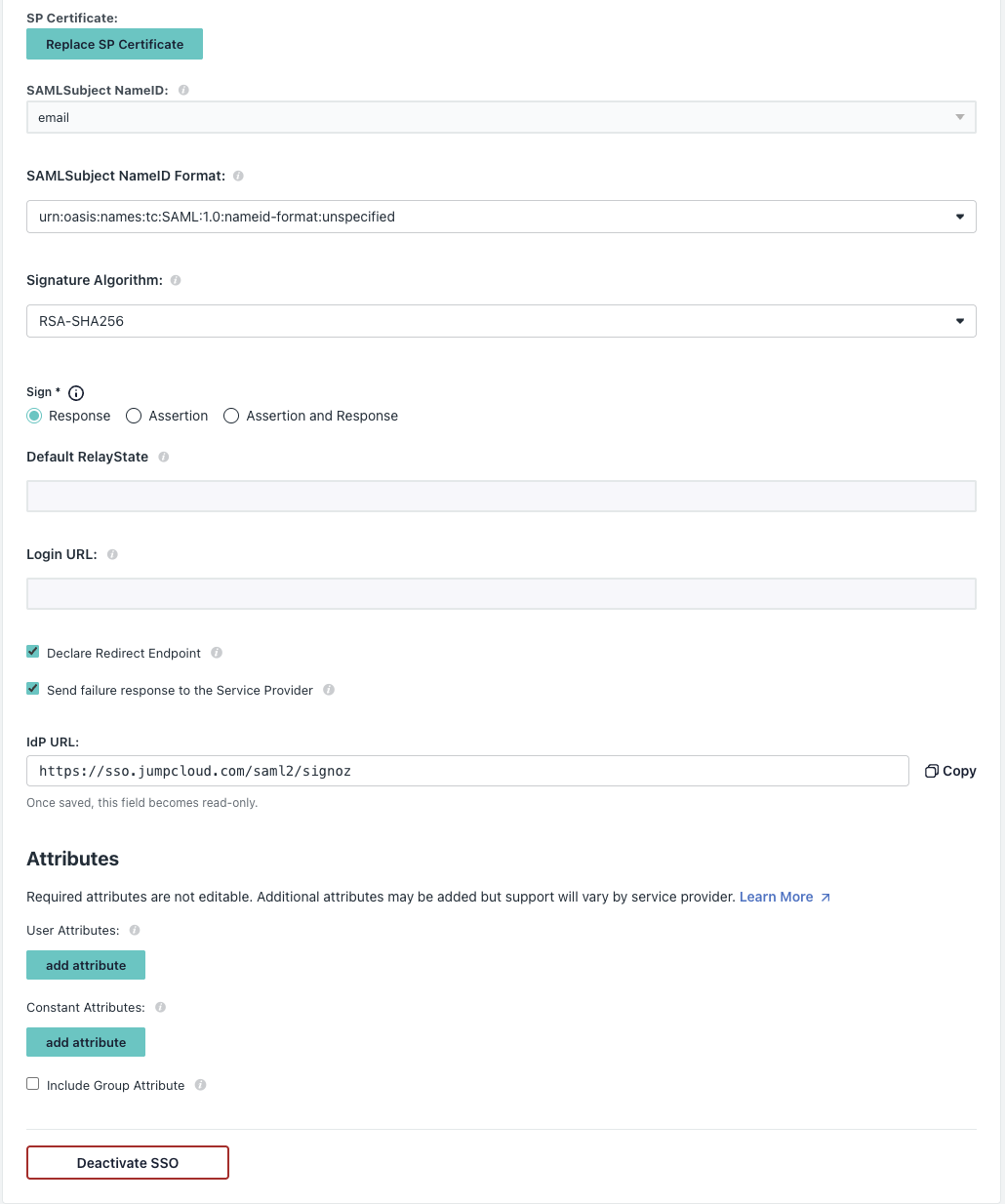Add attribute under Constant Attributes

click(x=86, y=1042)
